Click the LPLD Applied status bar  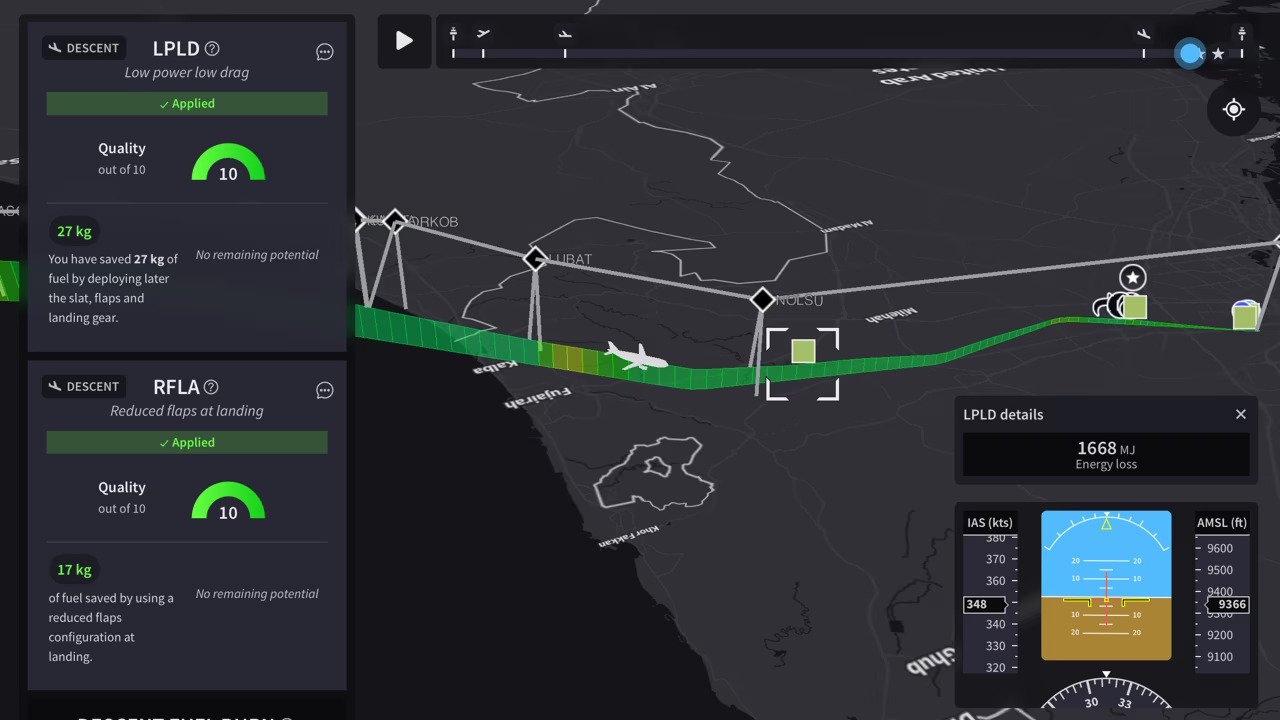(x=187, y=104)
